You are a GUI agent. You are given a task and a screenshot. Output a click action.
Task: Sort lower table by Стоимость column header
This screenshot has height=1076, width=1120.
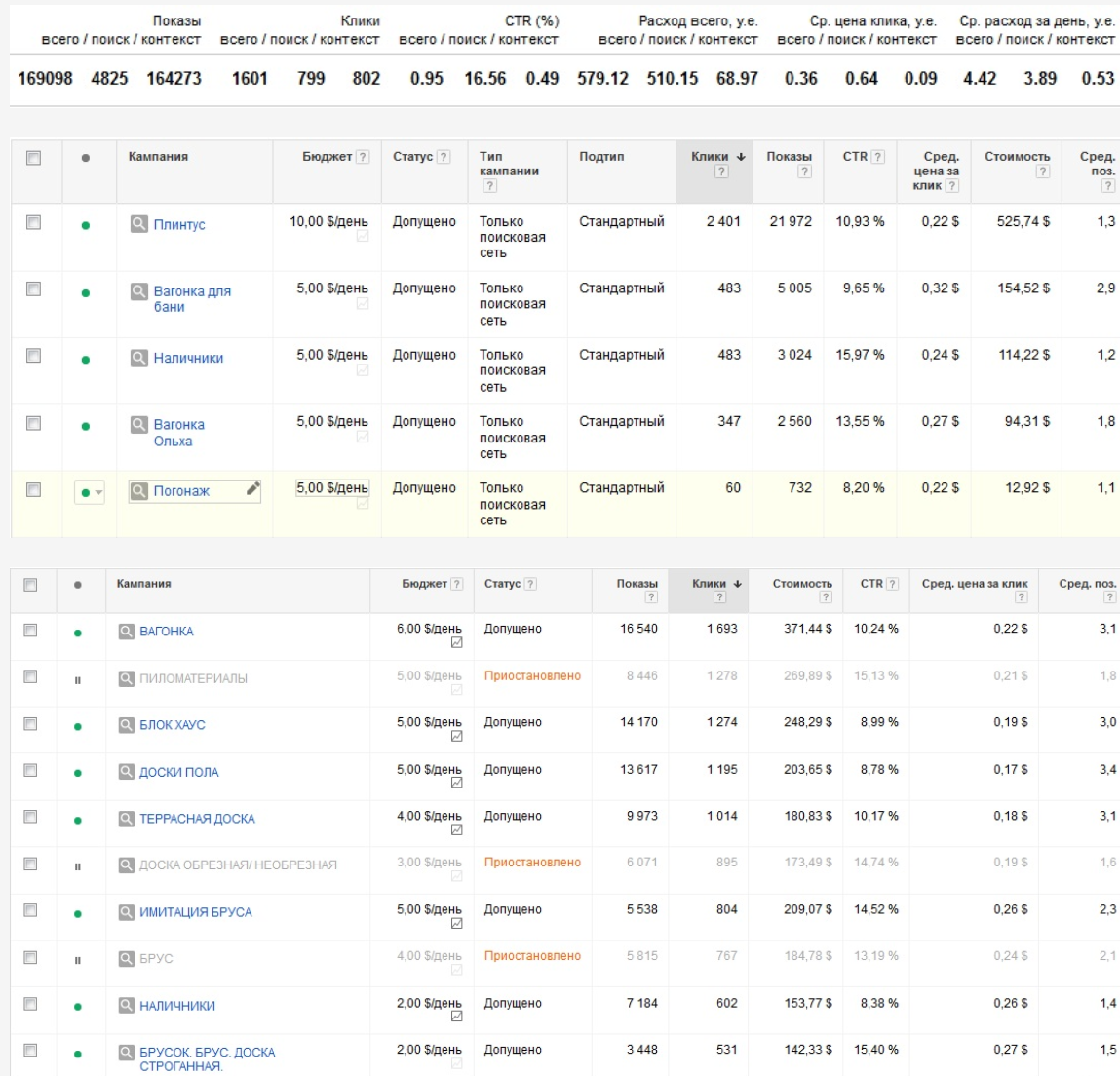pos(801,584)
